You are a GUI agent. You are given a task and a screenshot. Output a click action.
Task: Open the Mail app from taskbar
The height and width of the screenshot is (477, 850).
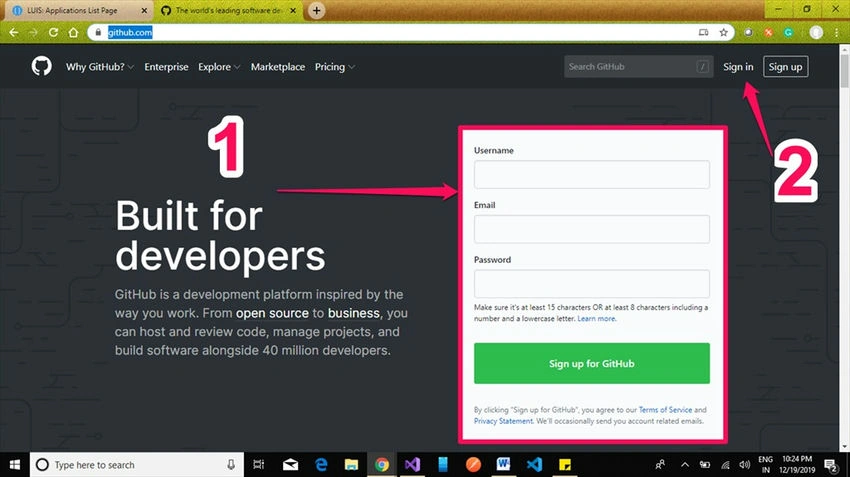click(x=290, y=465)
